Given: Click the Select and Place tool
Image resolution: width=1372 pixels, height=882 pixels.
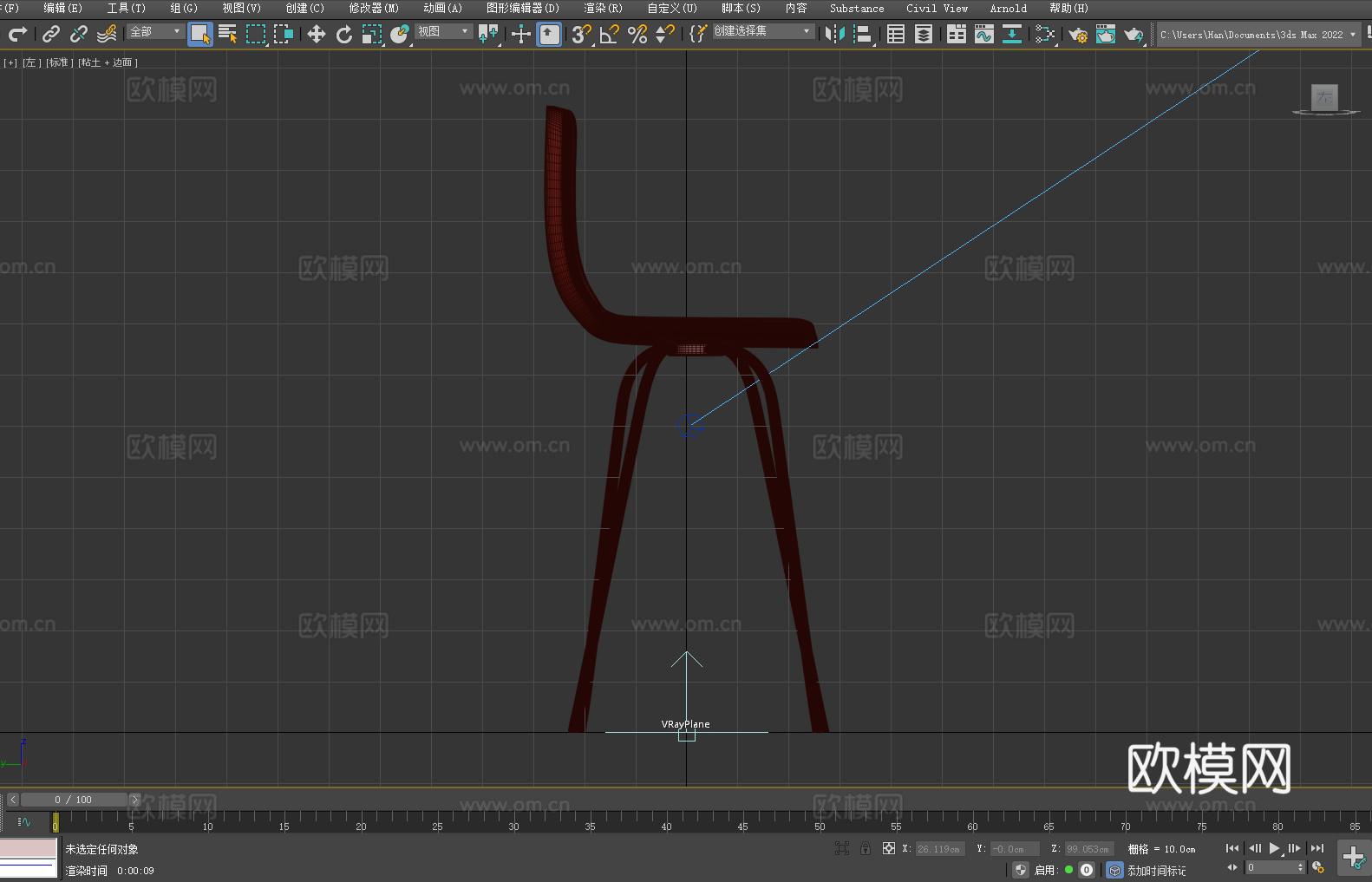Looking at the screenshot, I should 400,34.
